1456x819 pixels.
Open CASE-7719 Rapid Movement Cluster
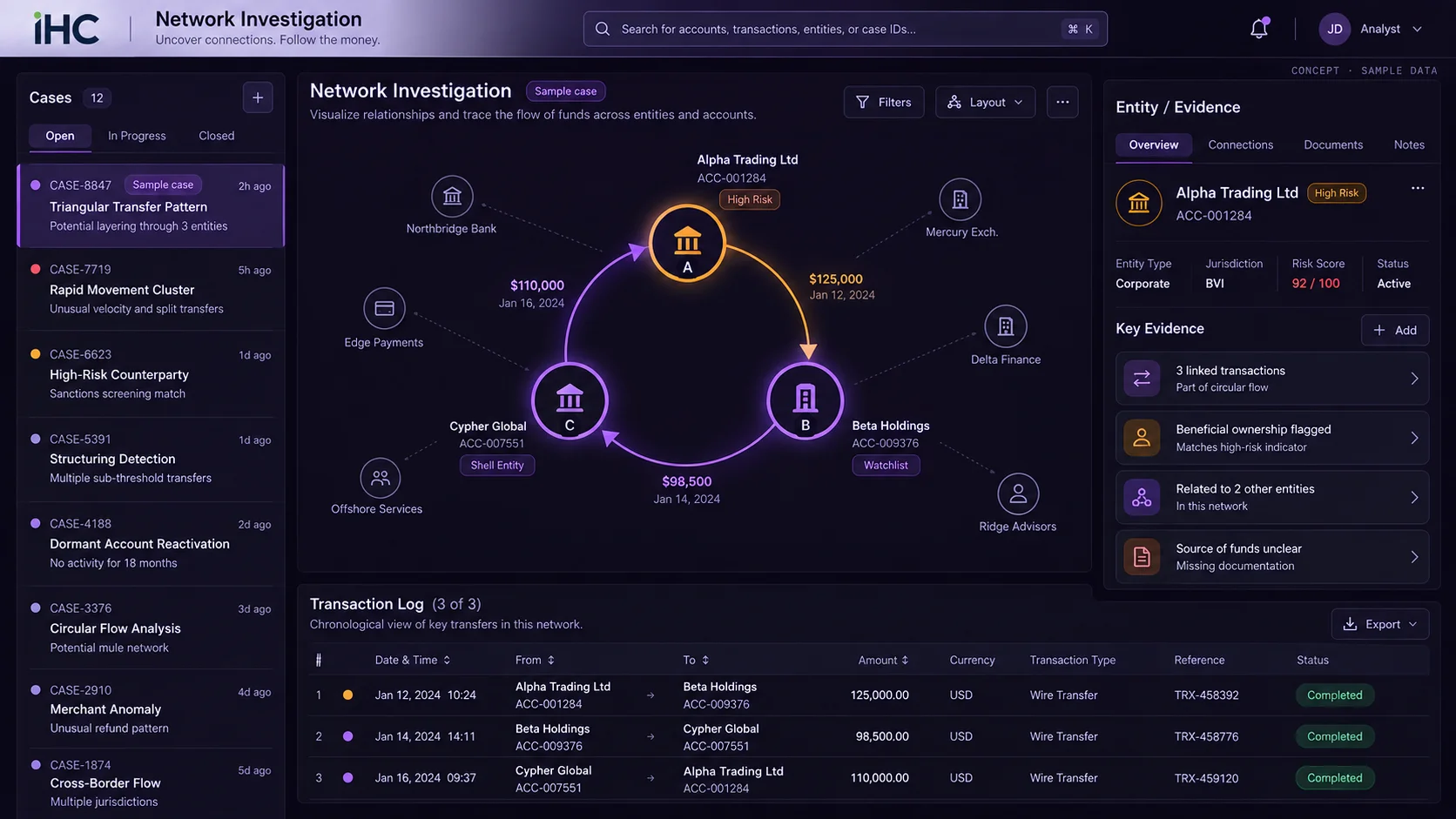click(151, 289)
